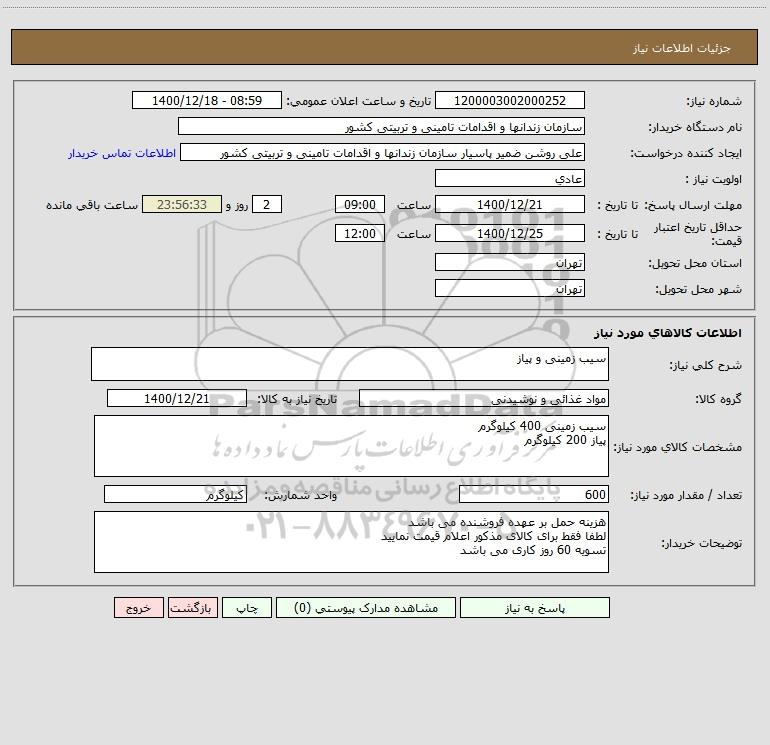This screenshot has width=770, height=745.
Task: Click the response deadline hour 09:00 field
Action: [x=359, y=204]
